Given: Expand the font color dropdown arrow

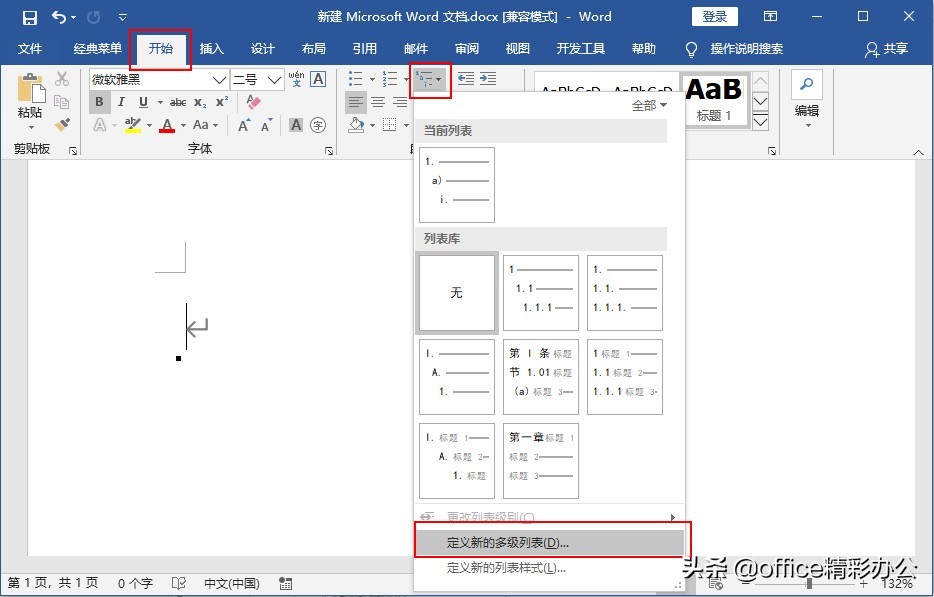Looking at the screenshot, I should 183,126.
